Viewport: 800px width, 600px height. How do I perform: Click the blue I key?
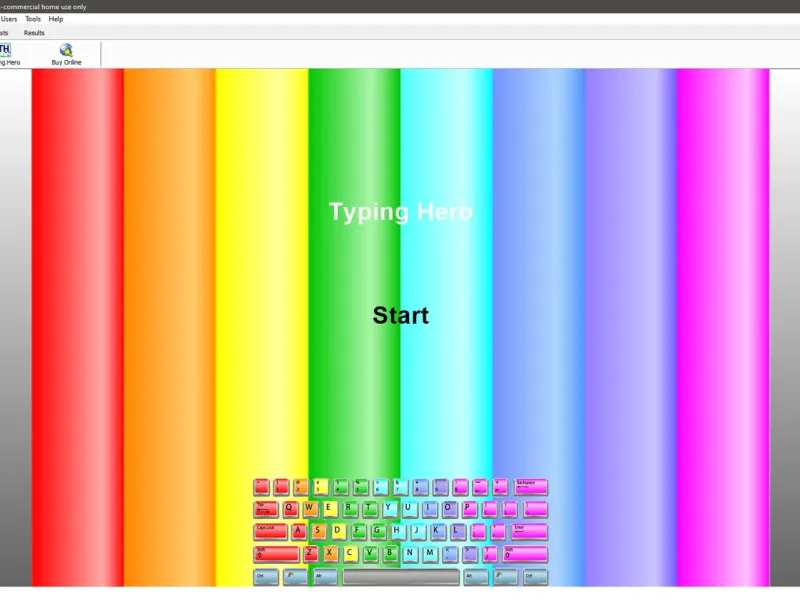[x=429, y=509]
